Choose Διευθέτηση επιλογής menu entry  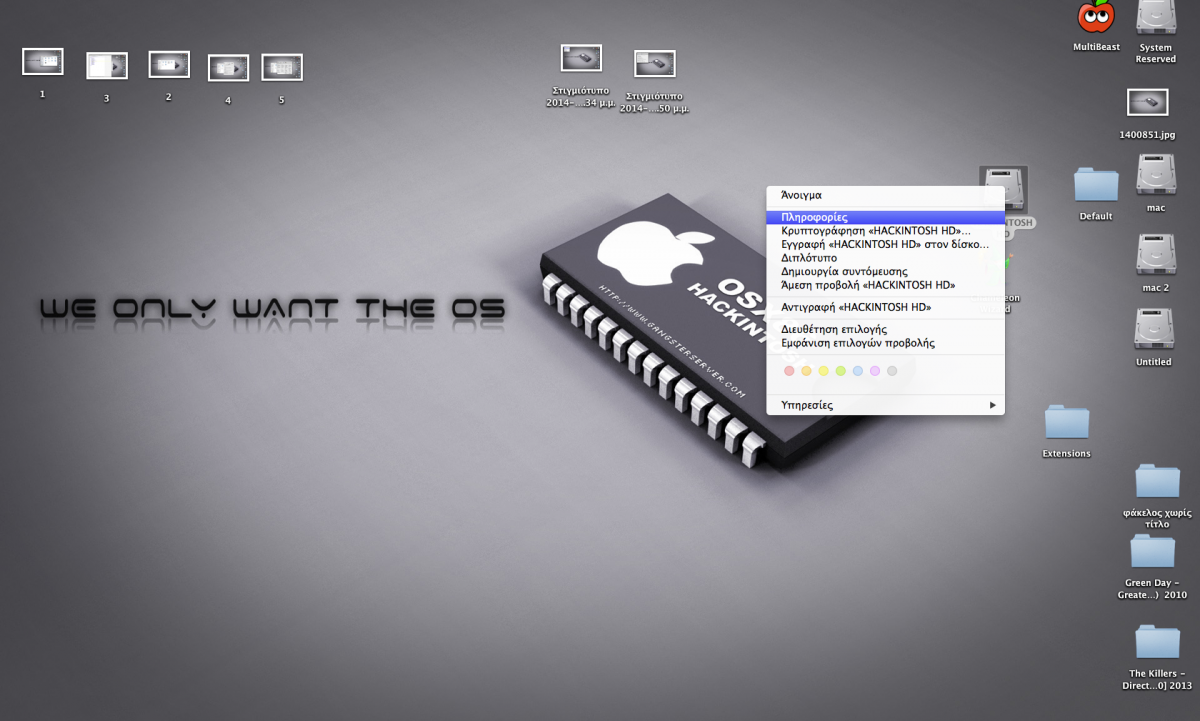[x=886, y=329]
